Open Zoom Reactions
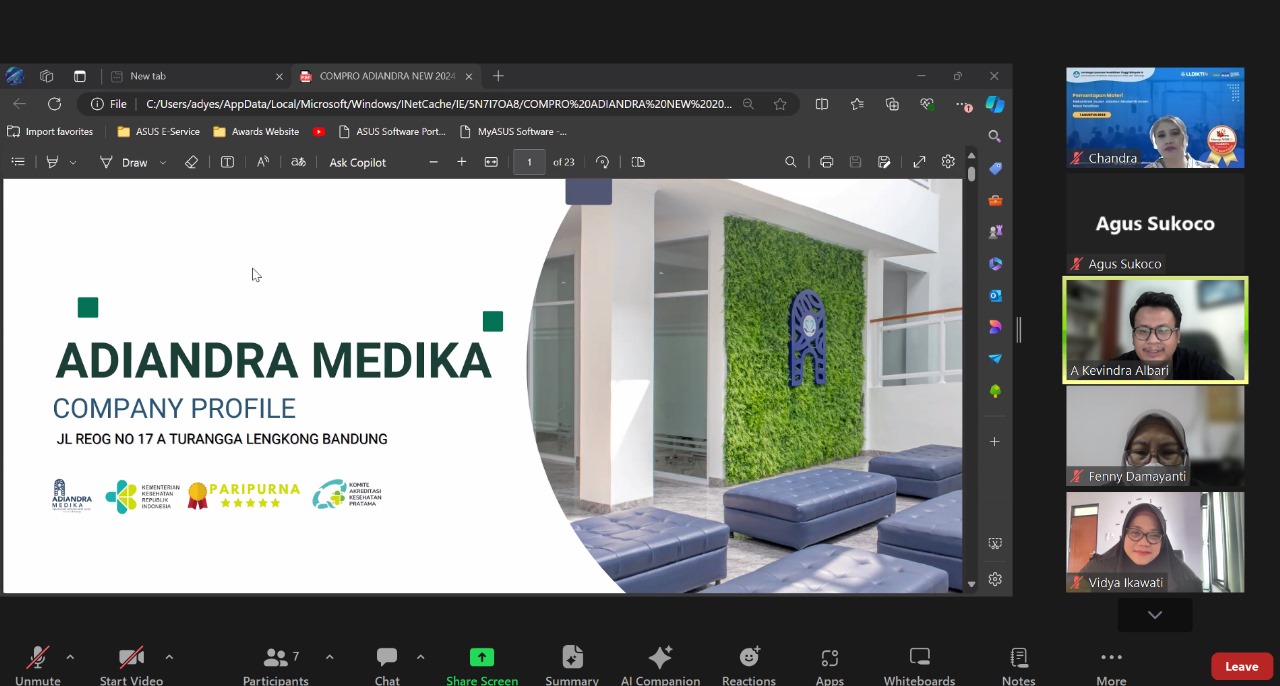 click(749, 665)
